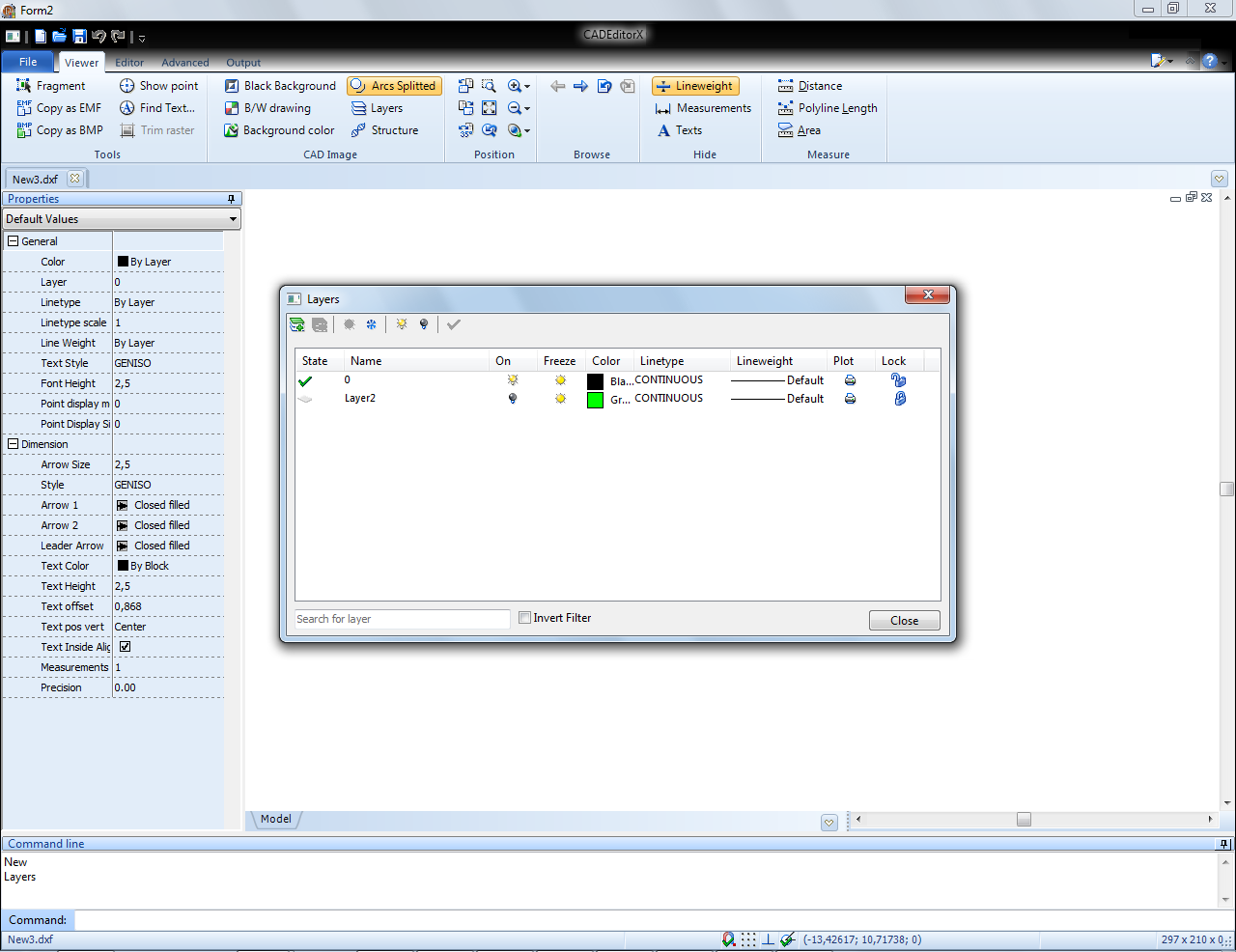This screenshot has height=952, width=1236.
Task: Switch to the Editor tab
Action: point(129,63)
